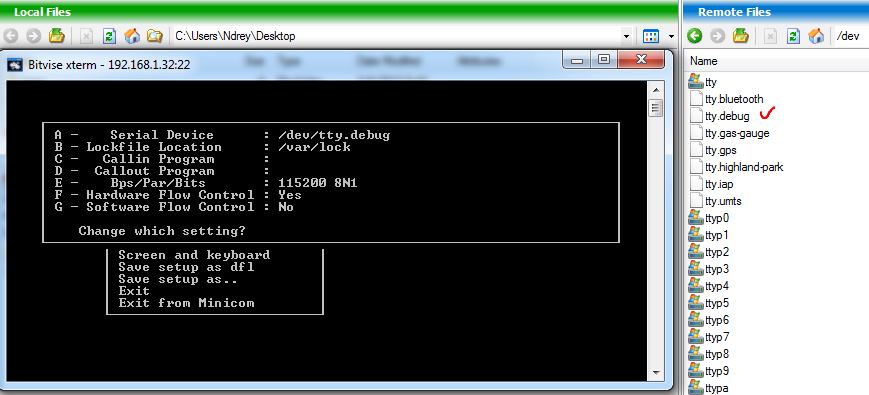This screenshot has width=869, height=395.
Task: Click the Remote Files panel header
Action: click(776, 12)
